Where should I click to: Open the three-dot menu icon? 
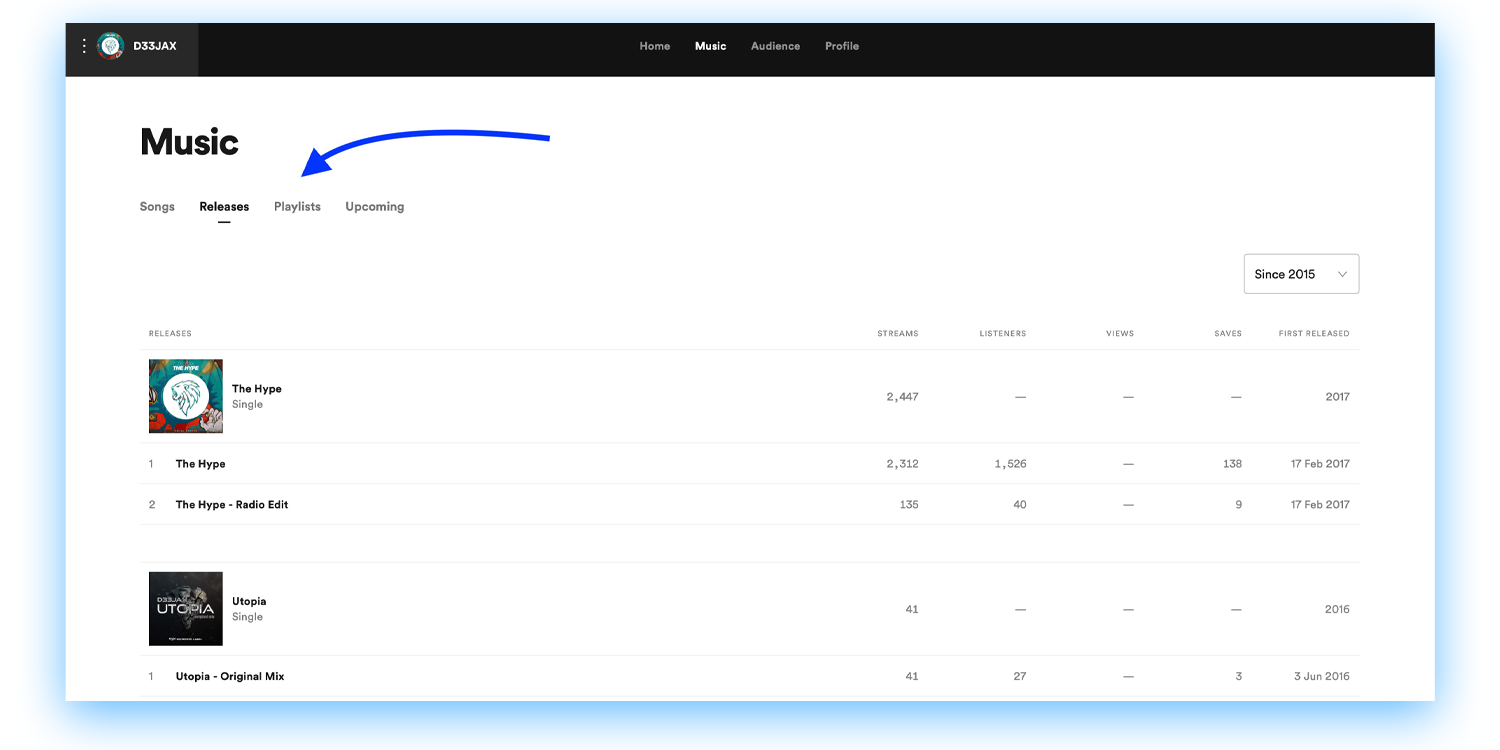(84, 45)
